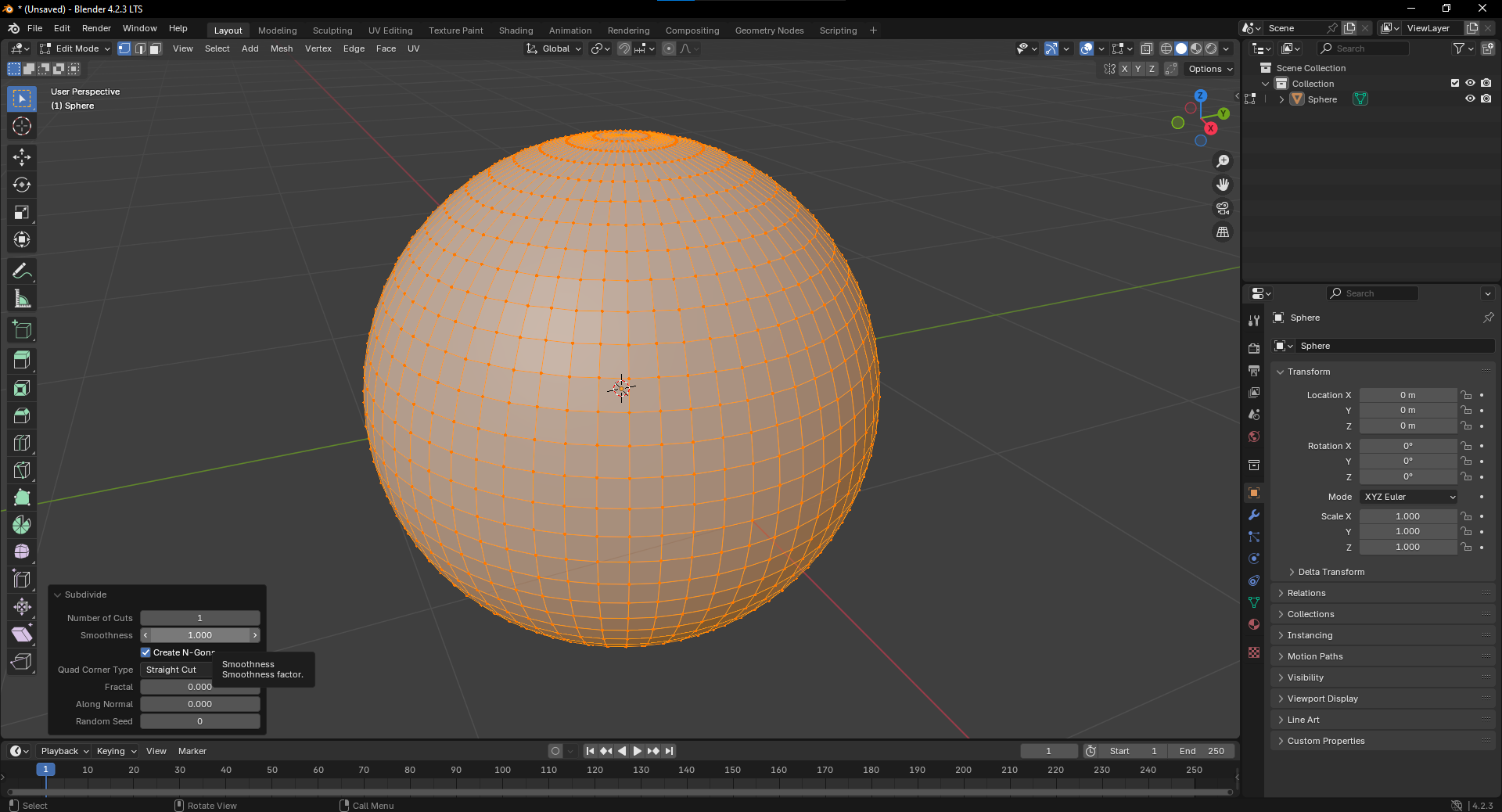The image size is (1502, 812).
Task: Enable vertex select mode
Action: point(124,49)
